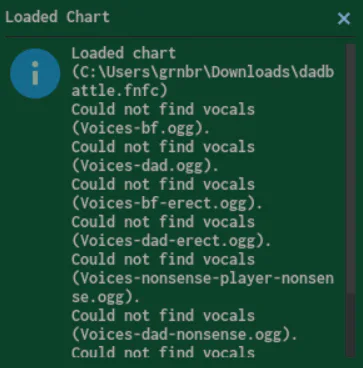
Task: Click the wrapped 'se.ogg).' line
Action: coord(106,297)
